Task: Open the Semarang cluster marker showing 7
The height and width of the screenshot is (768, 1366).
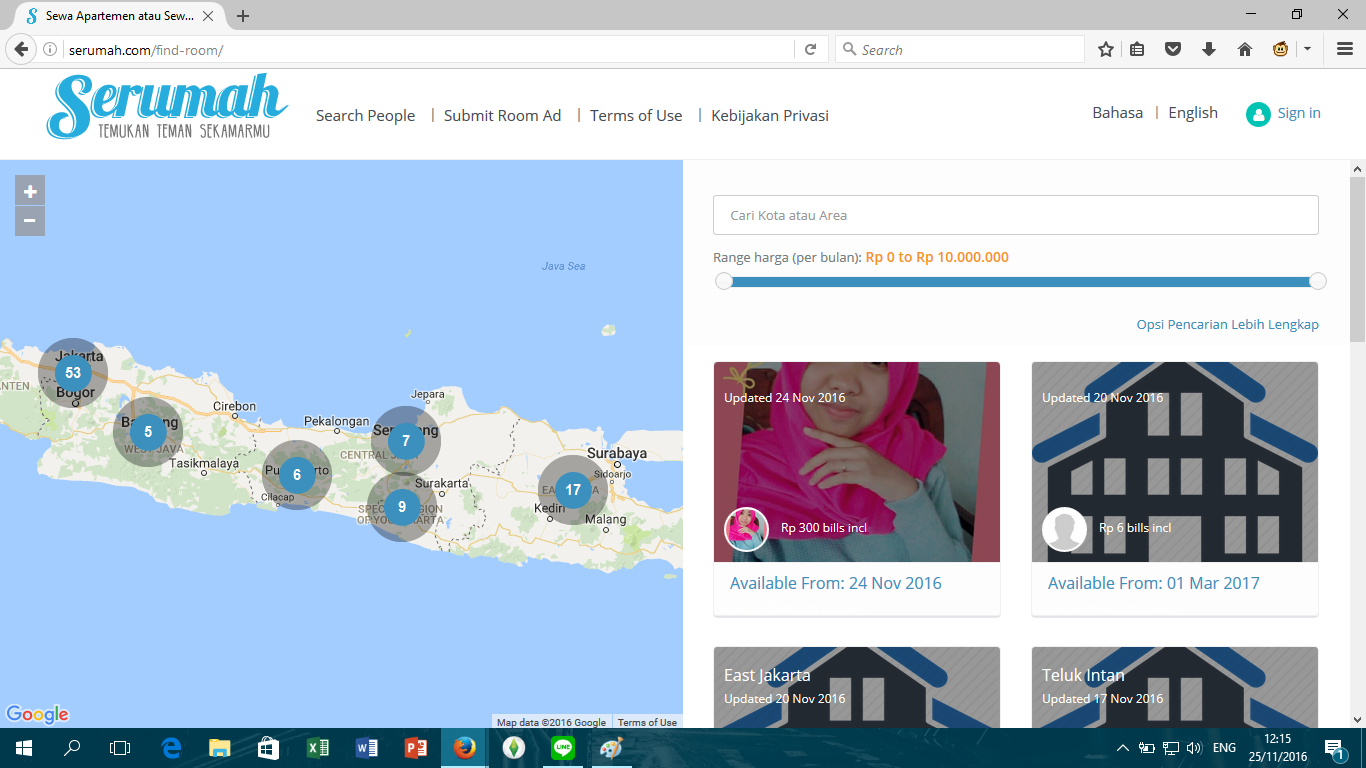Action: pos(406,440)
